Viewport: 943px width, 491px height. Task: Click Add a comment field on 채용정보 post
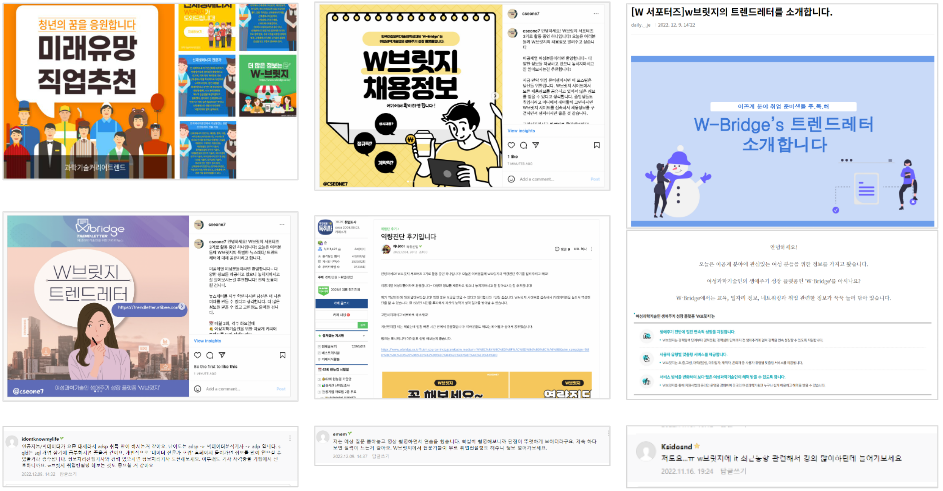click(x=537, y=179)
